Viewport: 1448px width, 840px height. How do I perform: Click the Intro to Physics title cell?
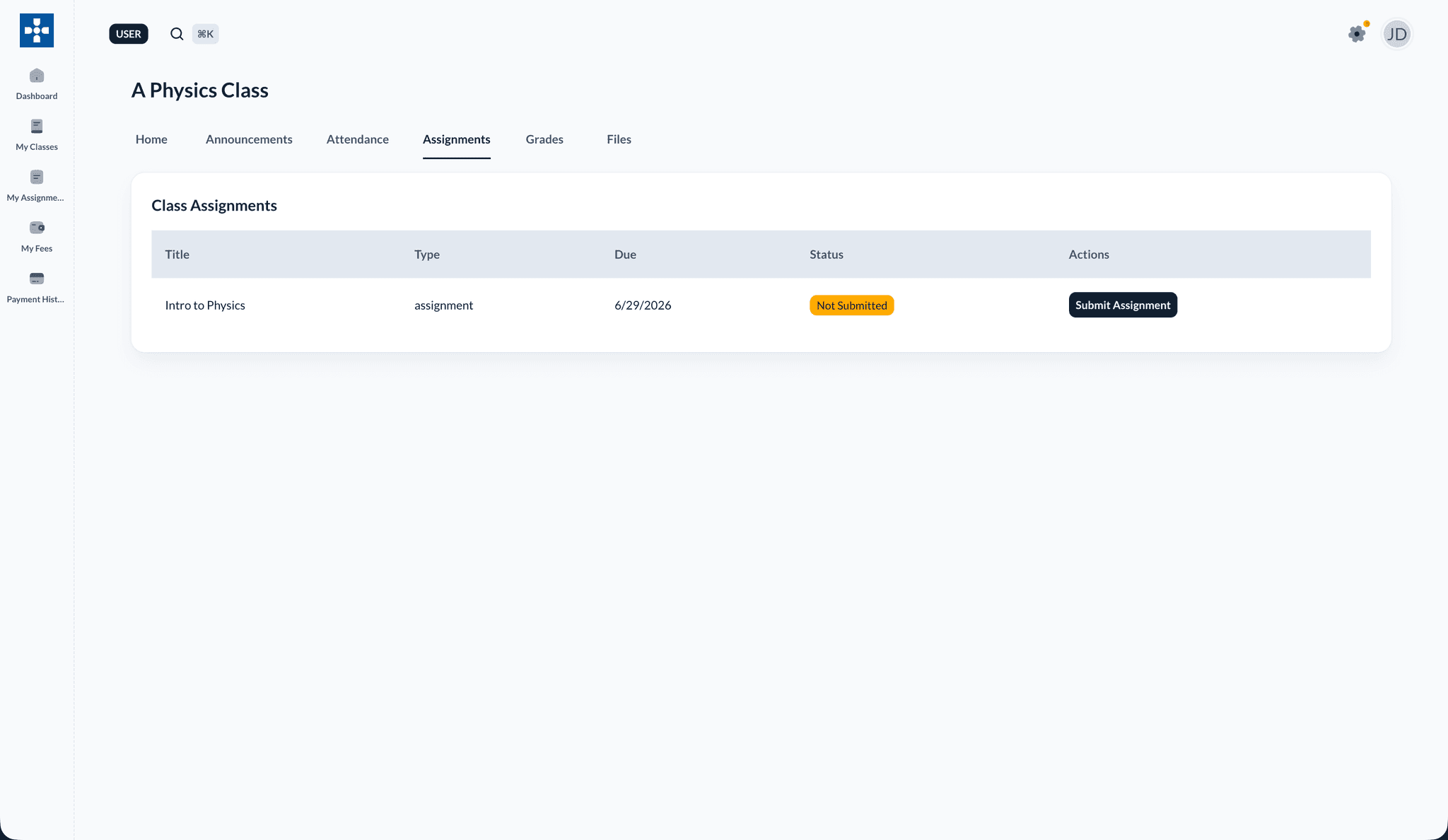point(205,305)
